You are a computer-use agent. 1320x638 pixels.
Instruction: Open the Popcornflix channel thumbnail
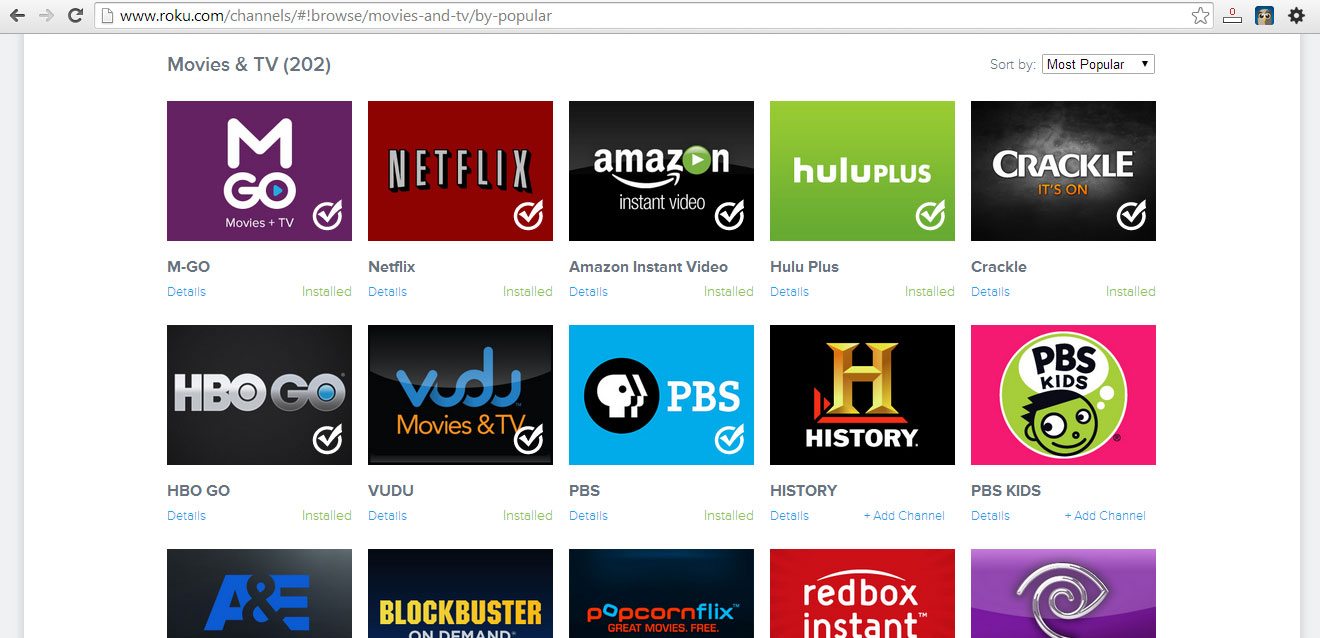(661, 593)
